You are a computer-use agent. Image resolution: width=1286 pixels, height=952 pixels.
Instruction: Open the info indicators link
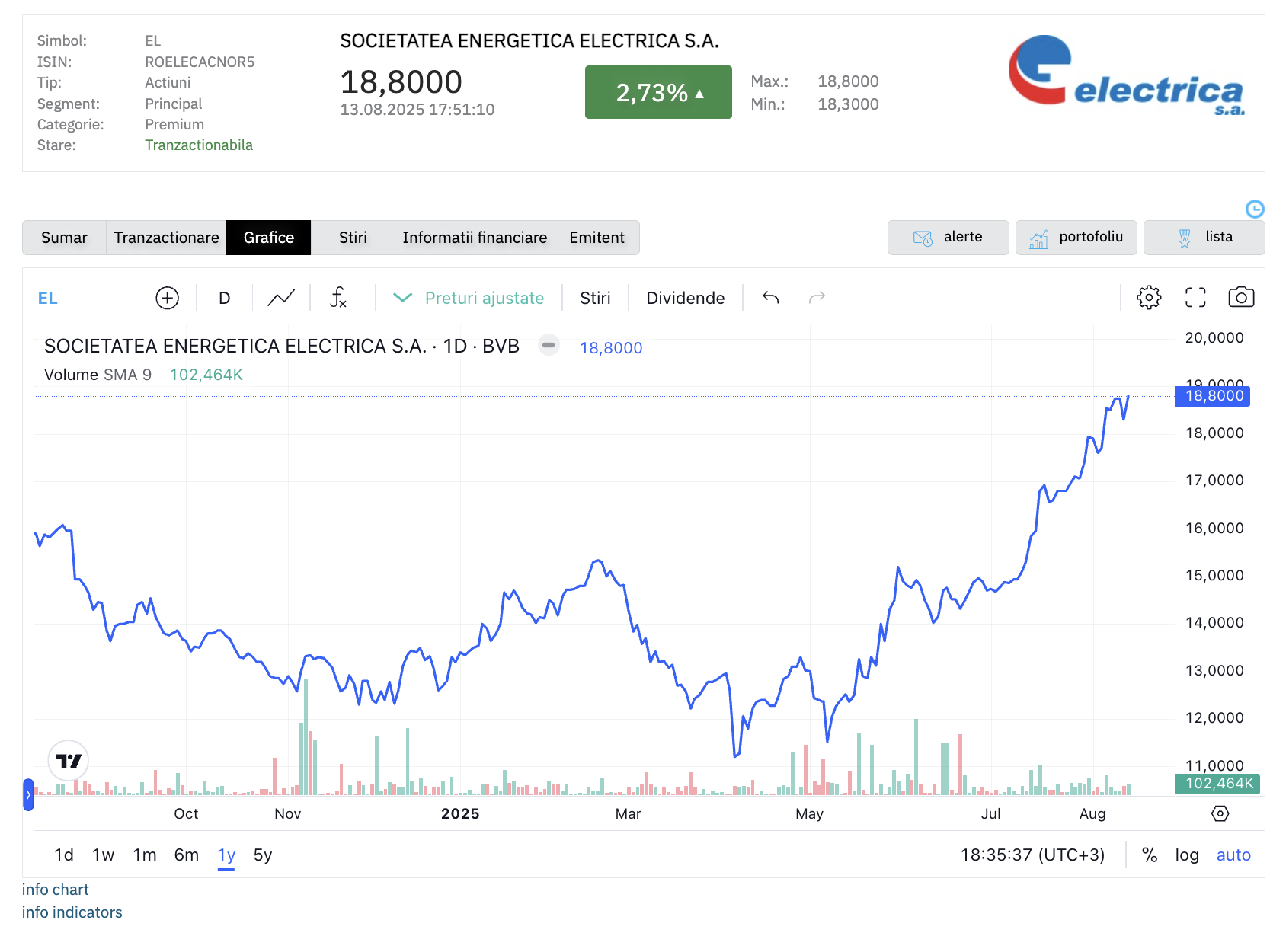click(x=72, y=912)
